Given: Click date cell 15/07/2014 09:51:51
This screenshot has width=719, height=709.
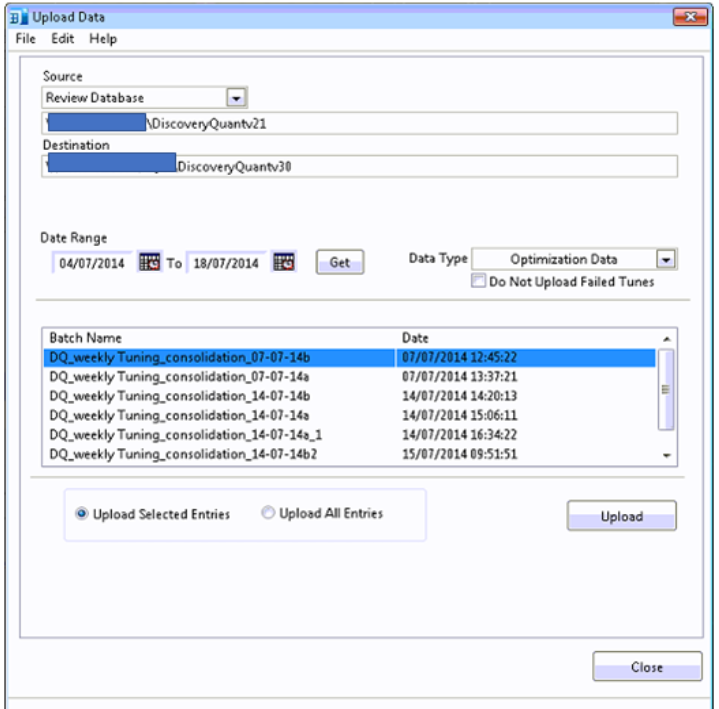Looking at the screenshot, I should (459, 454).
